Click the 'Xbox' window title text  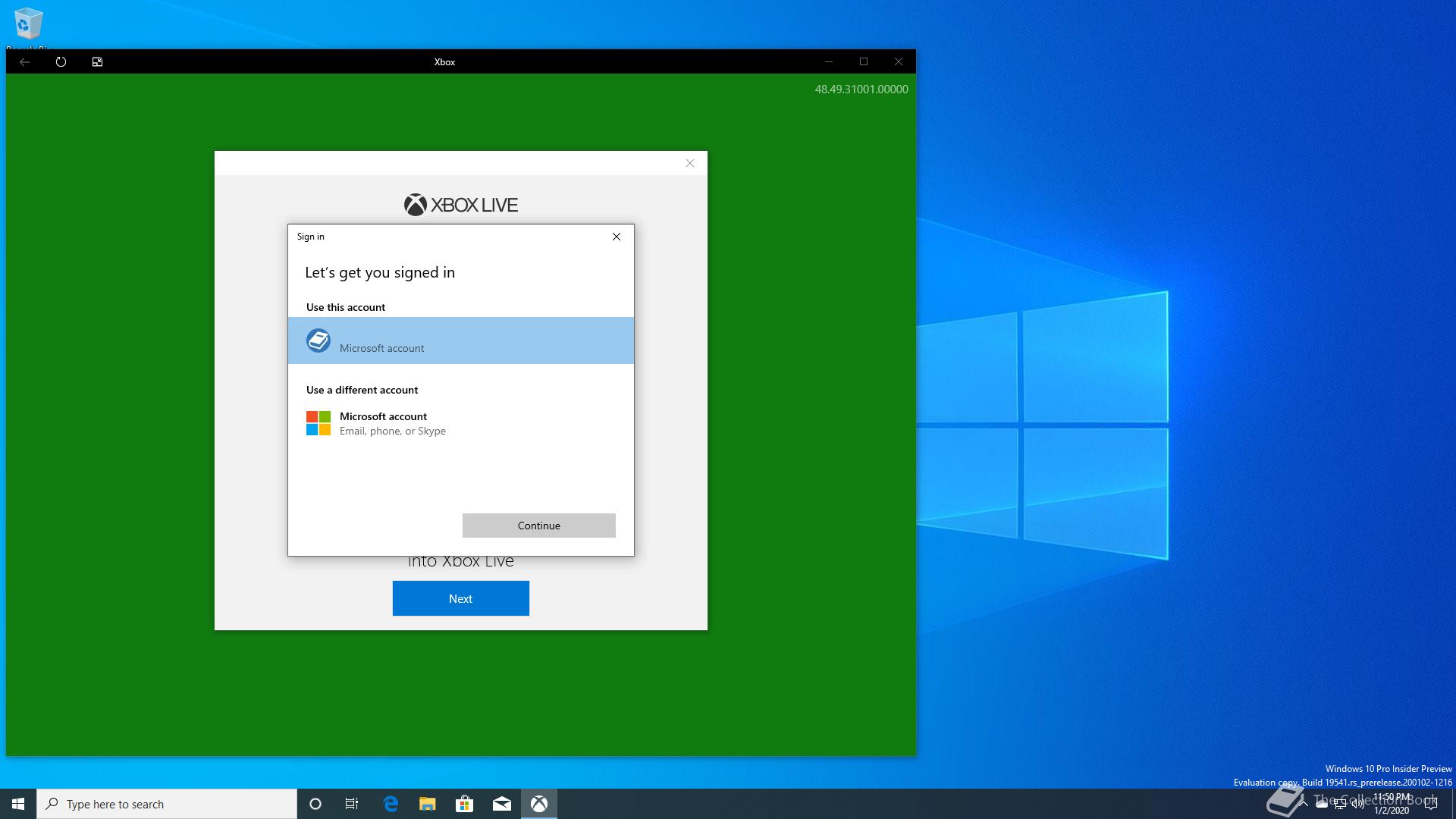coord(444,62)
